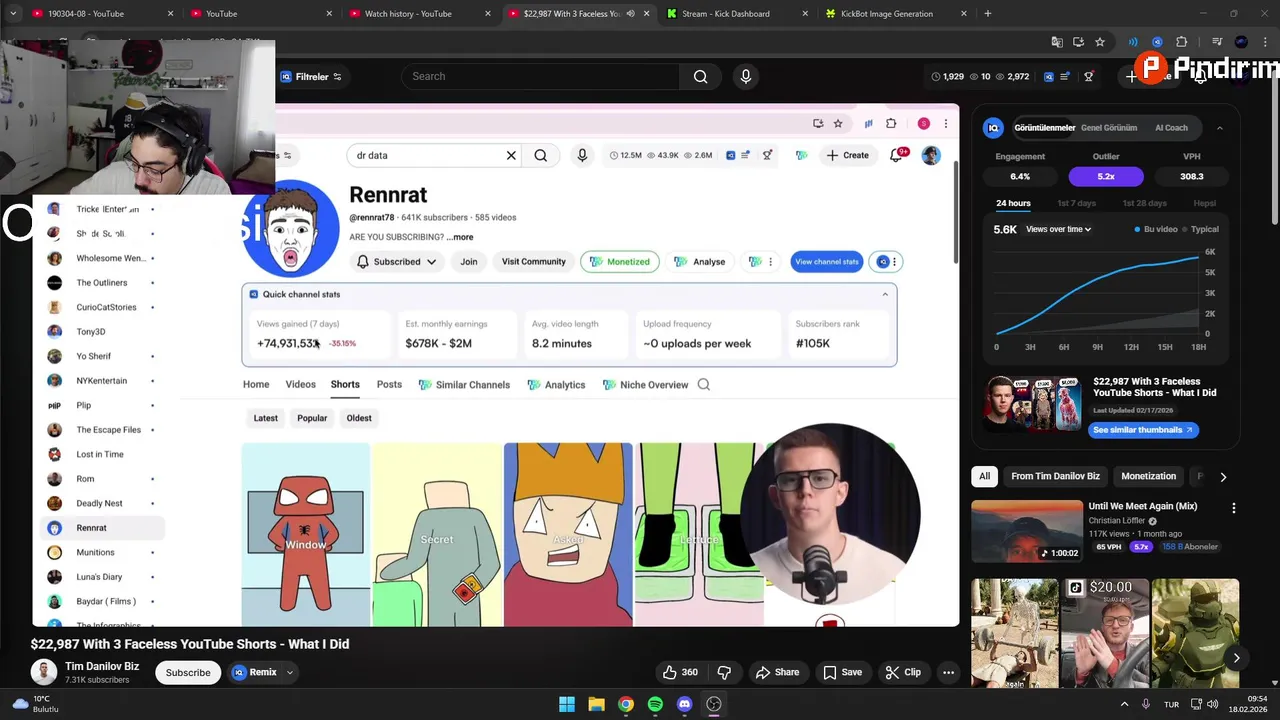Open the Similar Channels tab
Viewport: 1280px width, 720px height.
coord(464,384)
